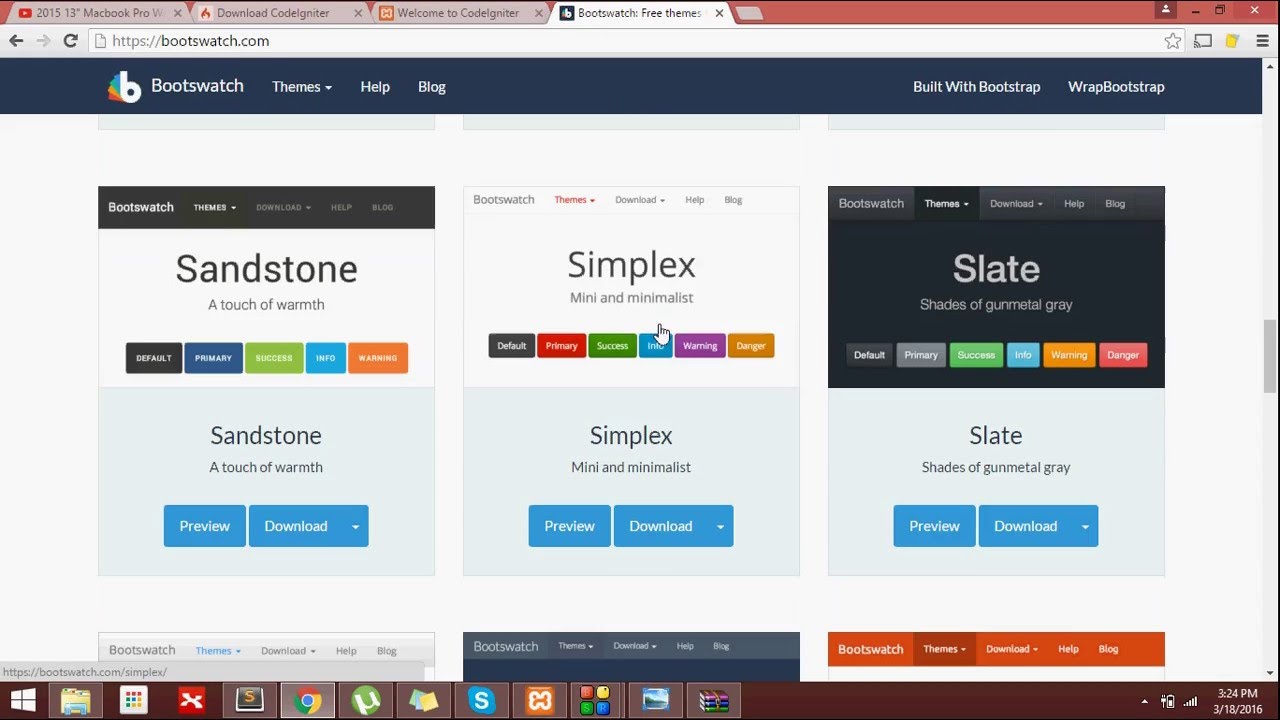The image size is (1280, 720).
Task: Close the Welcome to CodeIgniter tab
Action: (x=538, y=13)
